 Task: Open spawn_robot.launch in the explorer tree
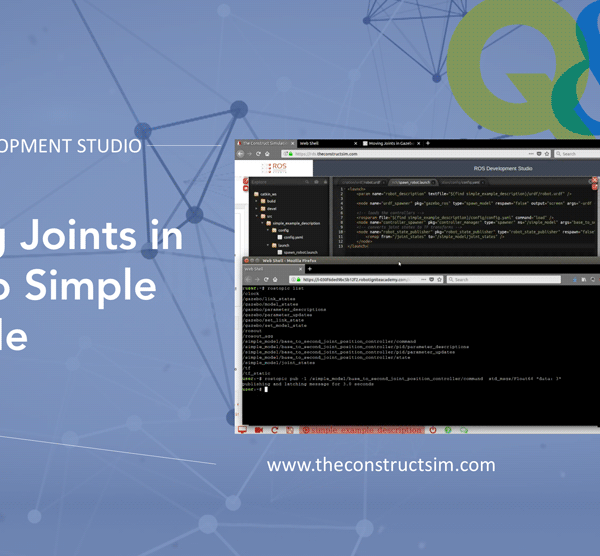pos(298,253)
